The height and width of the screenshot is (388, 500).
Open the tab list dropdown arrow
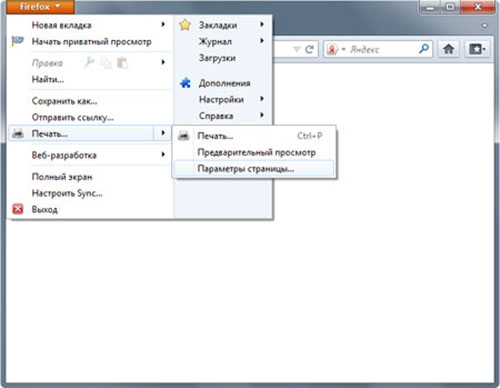pyautogui.click(x=485, y=26)
